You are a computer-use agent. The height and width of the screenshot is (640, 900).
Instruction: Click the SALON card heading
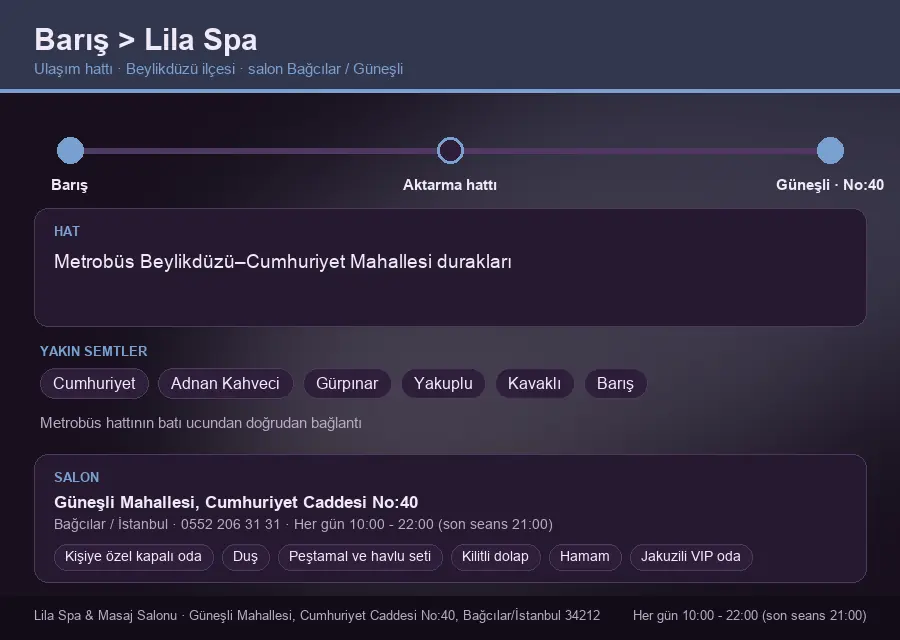pos(76,477)
